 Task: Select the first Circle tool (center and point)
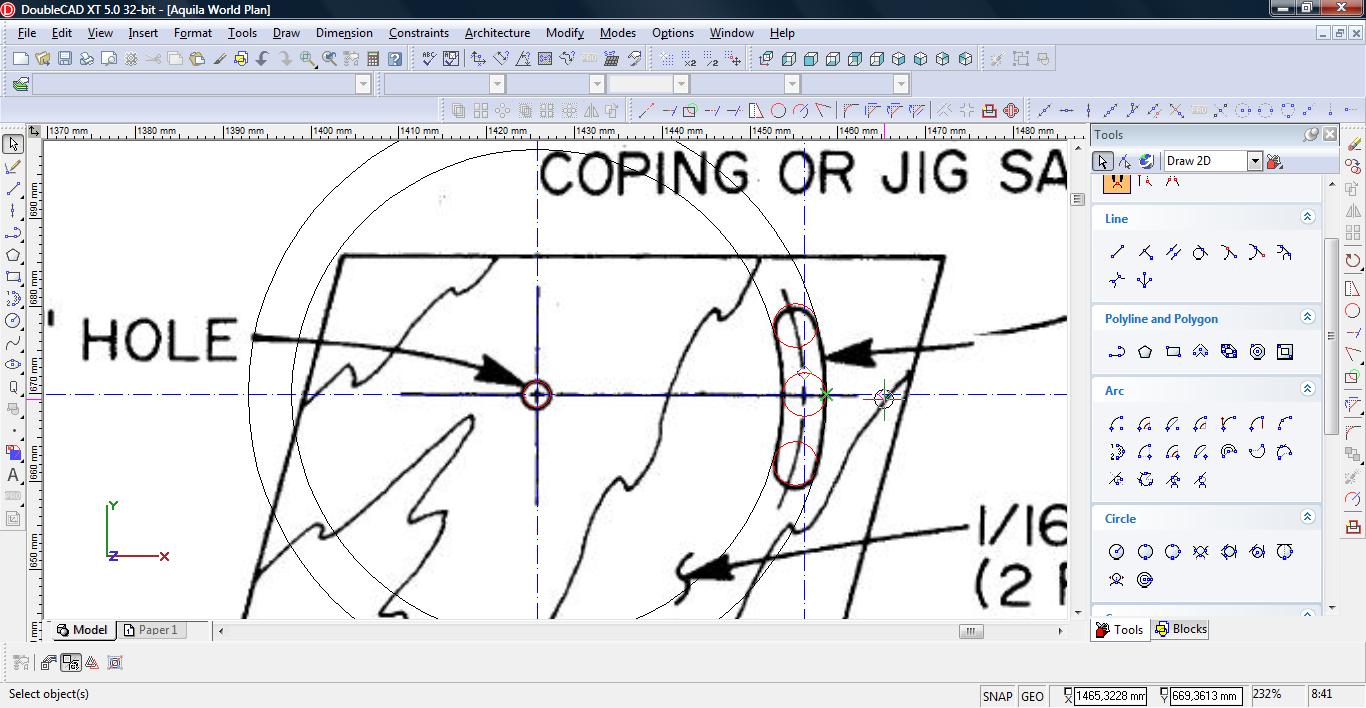(x=1117, y=551)
